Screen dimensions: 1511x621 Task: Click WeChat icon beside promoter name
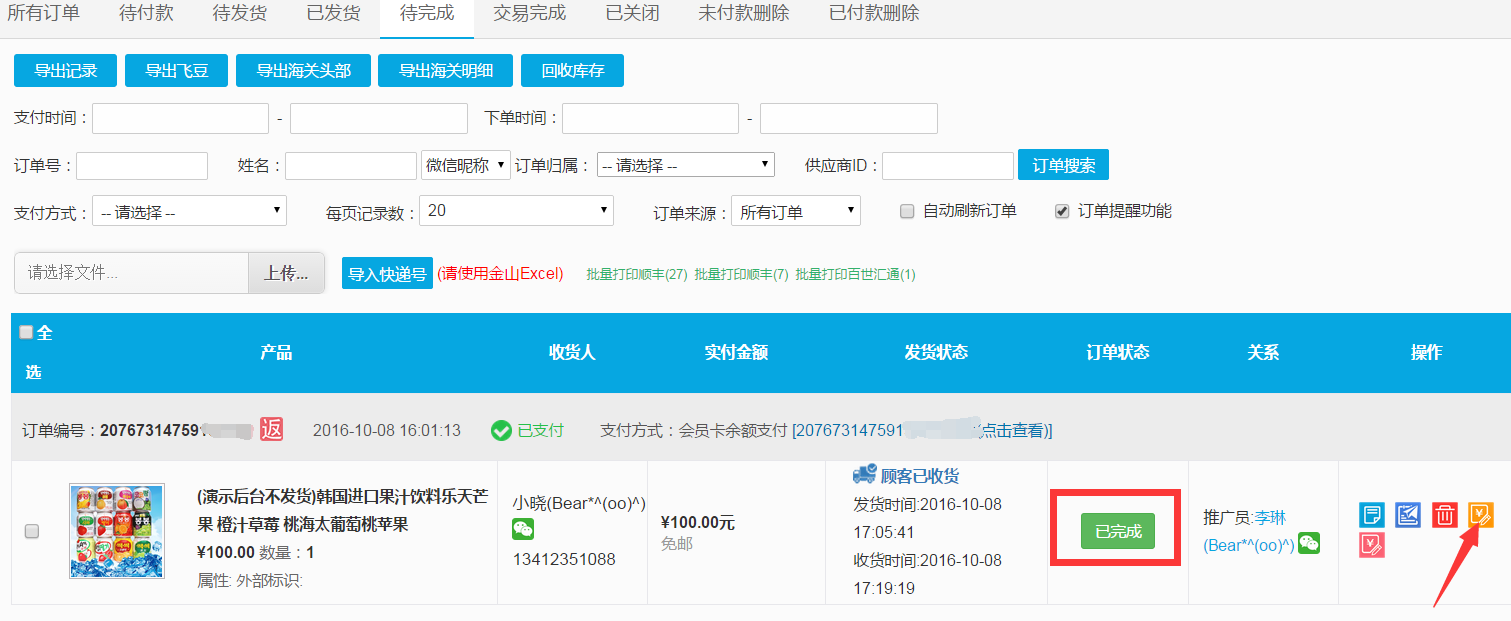1309,543
